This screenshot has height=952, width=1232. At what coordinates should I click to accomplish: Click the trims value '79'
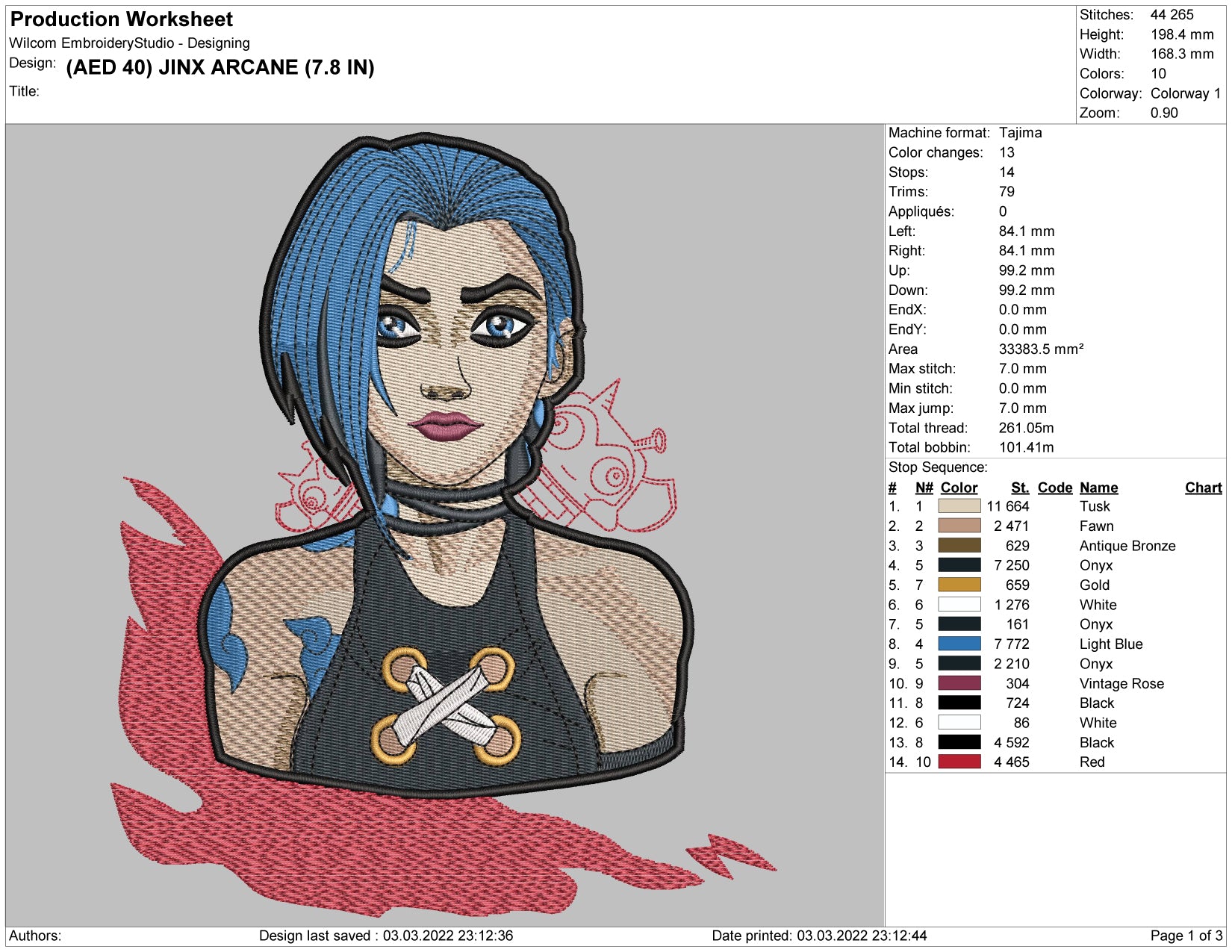pyautogui.click(x=1007, y=192)
